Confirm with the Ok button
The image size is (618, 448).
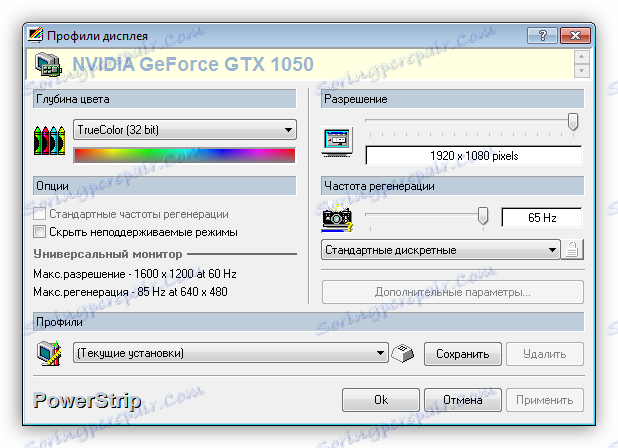tap(381, 400)
